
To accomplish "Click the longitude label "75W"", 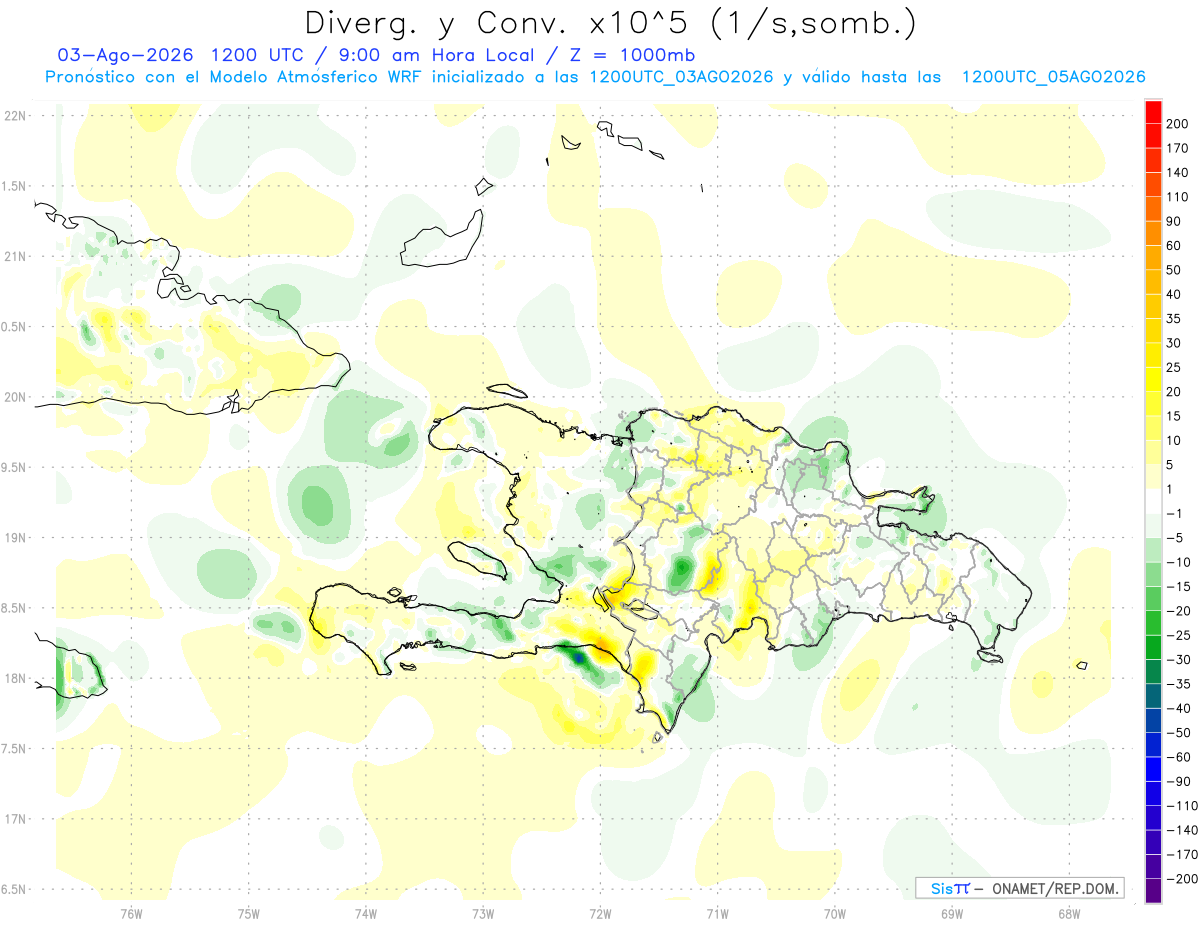I will [249, 913].
